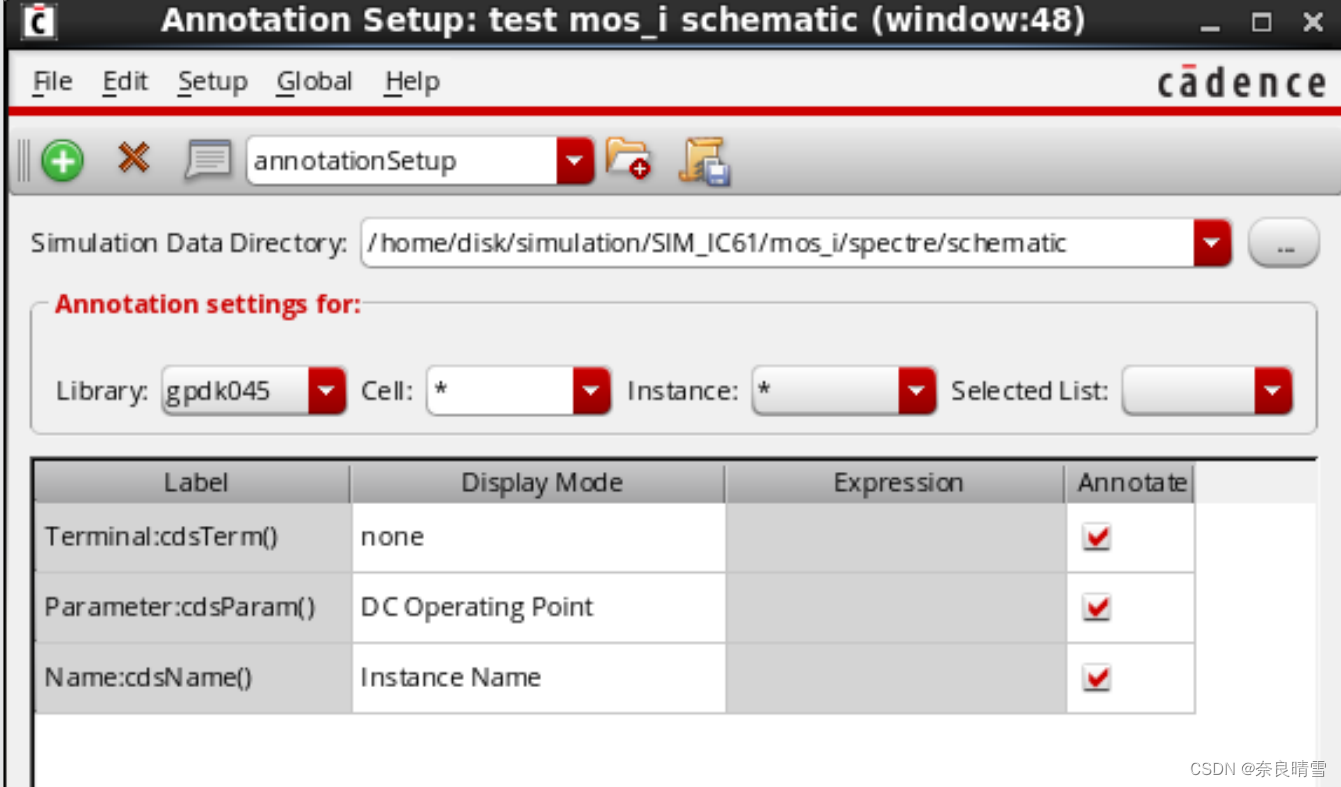Screen dimensions: 1341x787
Task: Click the browse "..." directory button
Action: [x=1284, y=244]
